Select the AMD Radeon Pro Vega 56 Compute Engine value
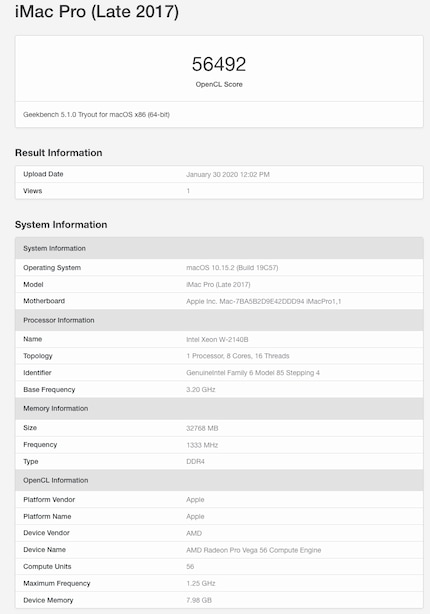The image size is (430, 614). point(253,550)
